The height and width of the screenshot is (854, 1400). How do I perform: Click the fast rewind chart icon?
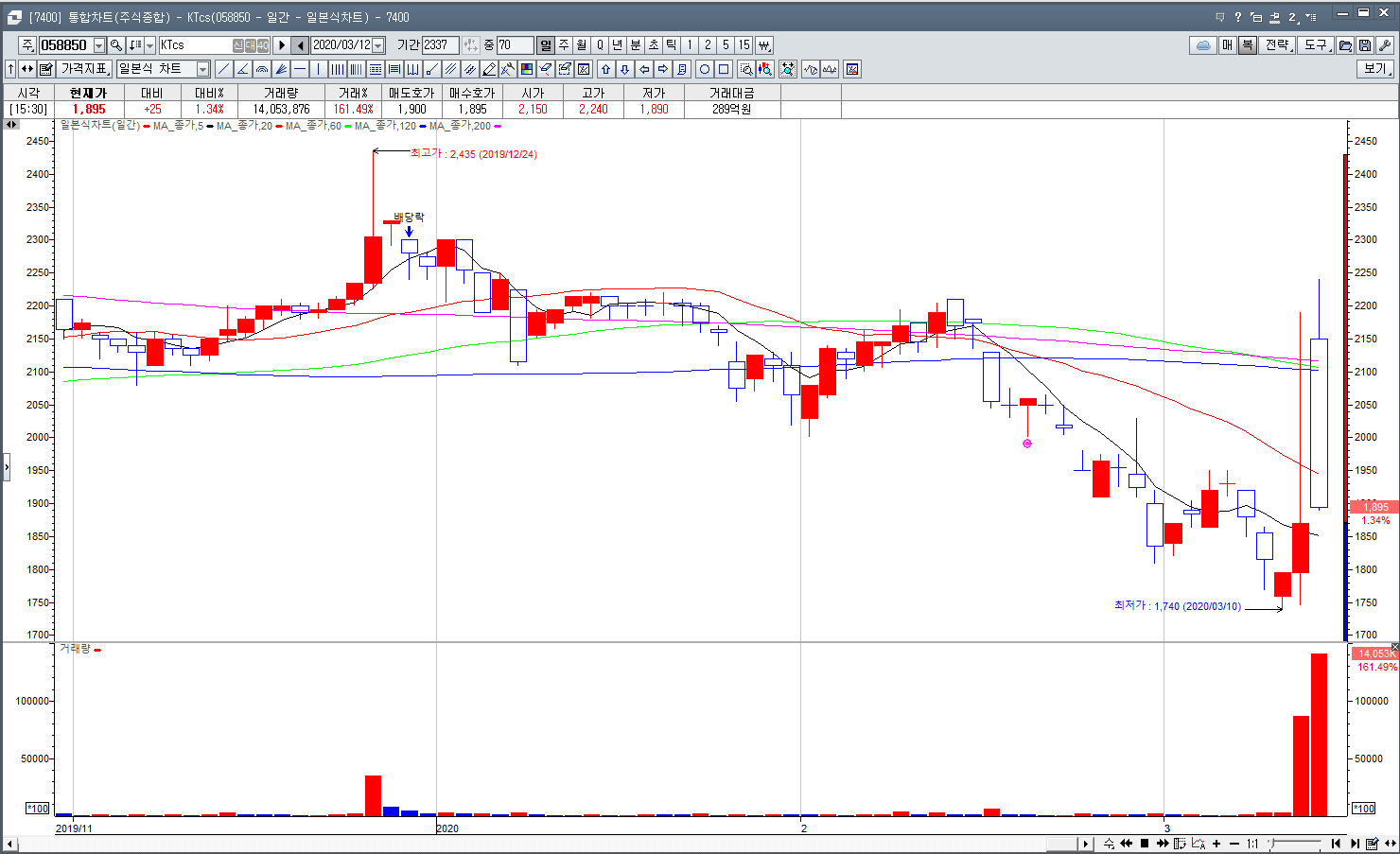pyautogui.click(x=1127, y=844)
